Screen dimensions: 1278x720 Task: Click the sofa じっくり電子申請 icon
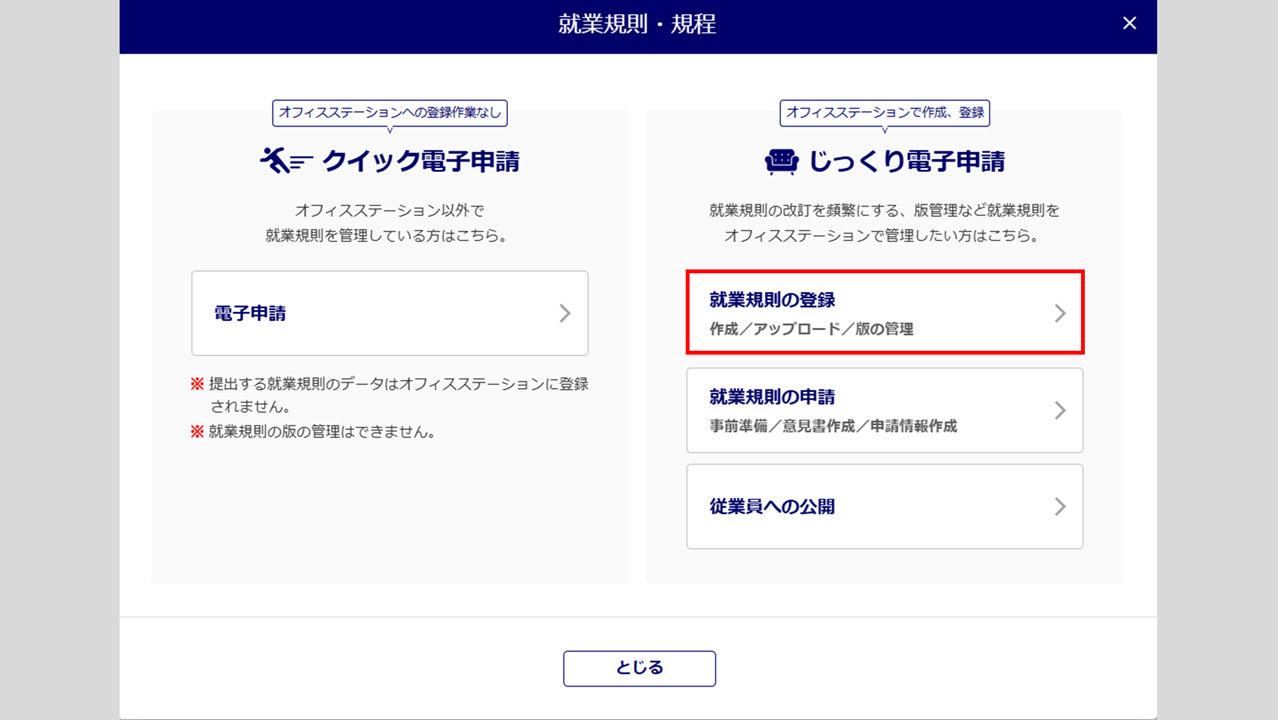[782, 161]
